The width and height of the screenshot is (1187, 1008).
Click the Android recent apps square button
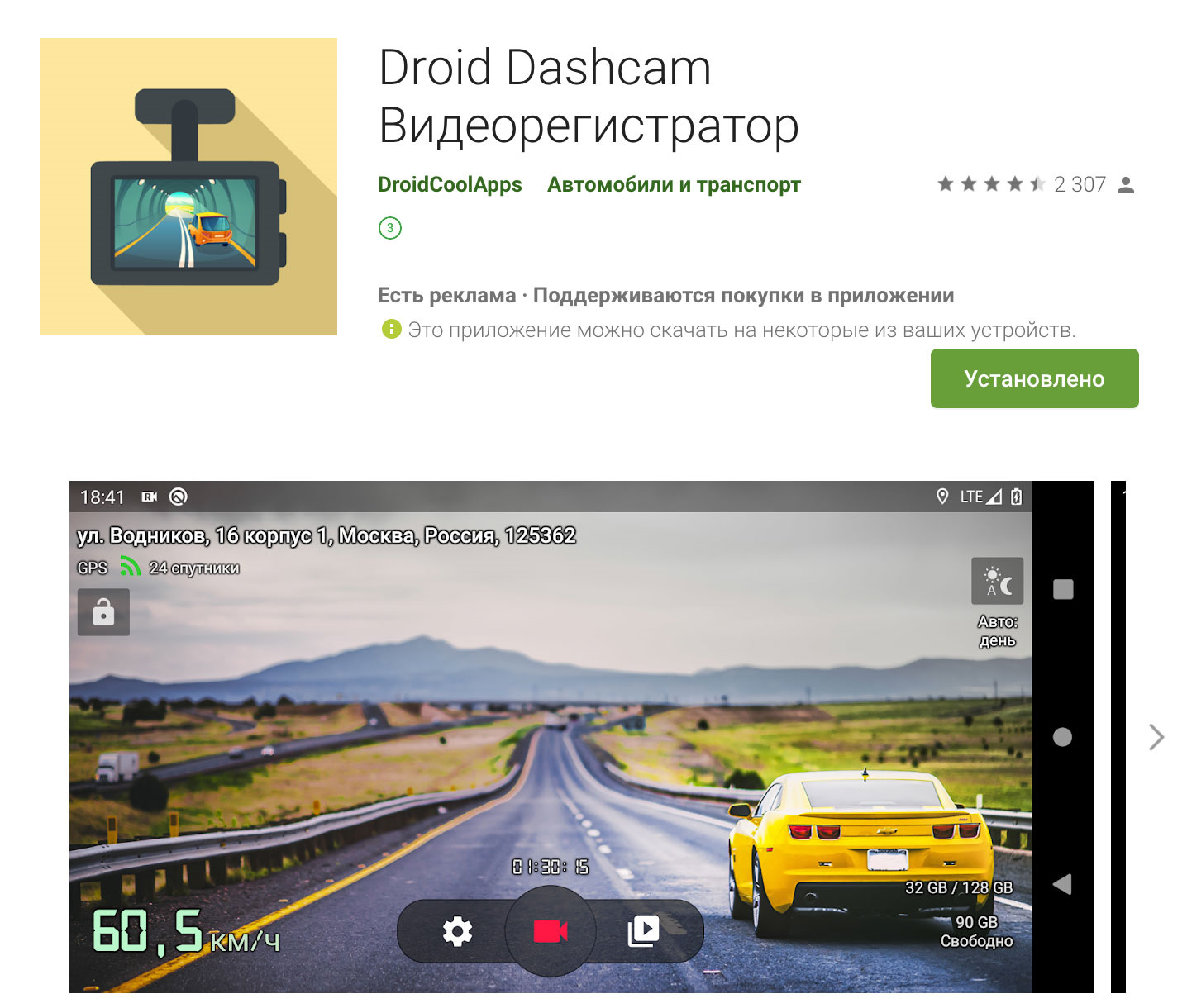point(1063,589)
